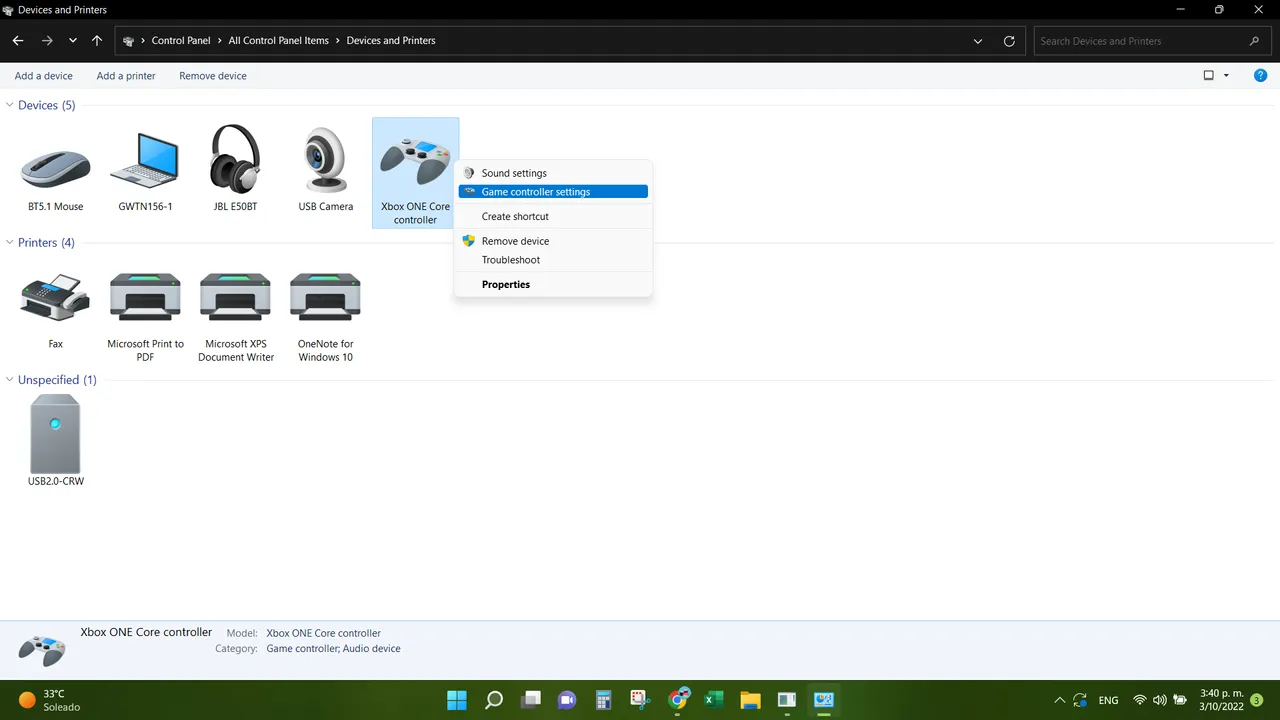1280x720 pixels.
Task: Select the GWTN156-1 laptop device
Action: click(145, 168)
